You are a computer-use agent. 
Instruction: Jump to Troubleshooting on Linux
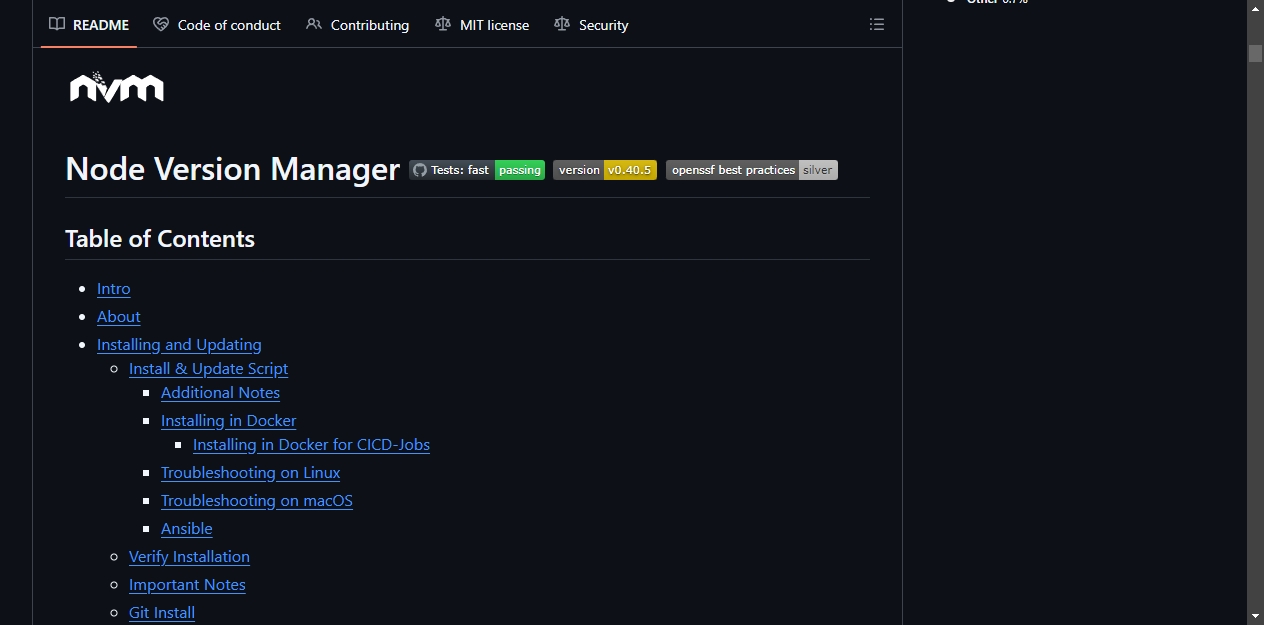(x=251, y=473)
